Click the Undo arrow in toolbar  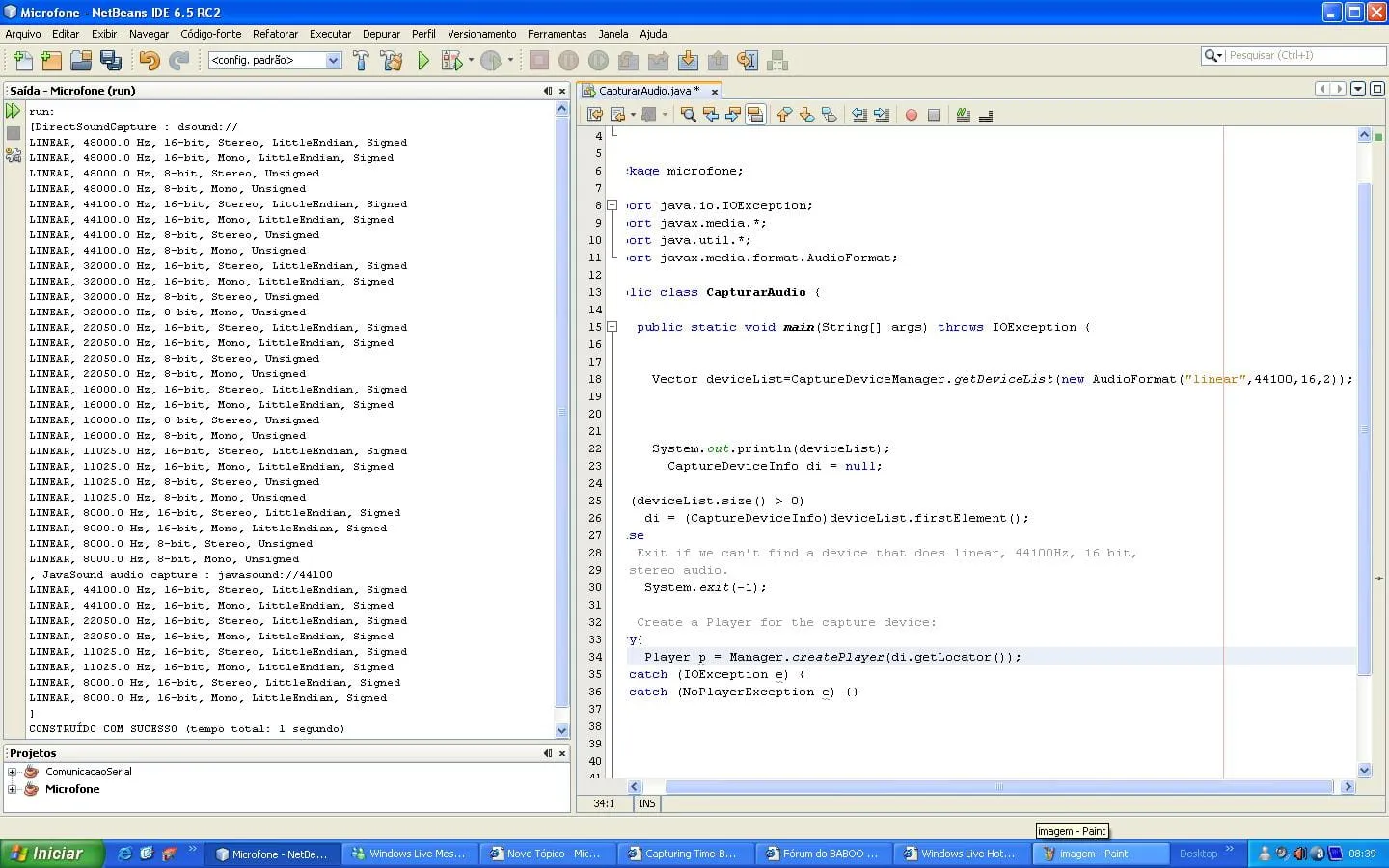[149, 61]
